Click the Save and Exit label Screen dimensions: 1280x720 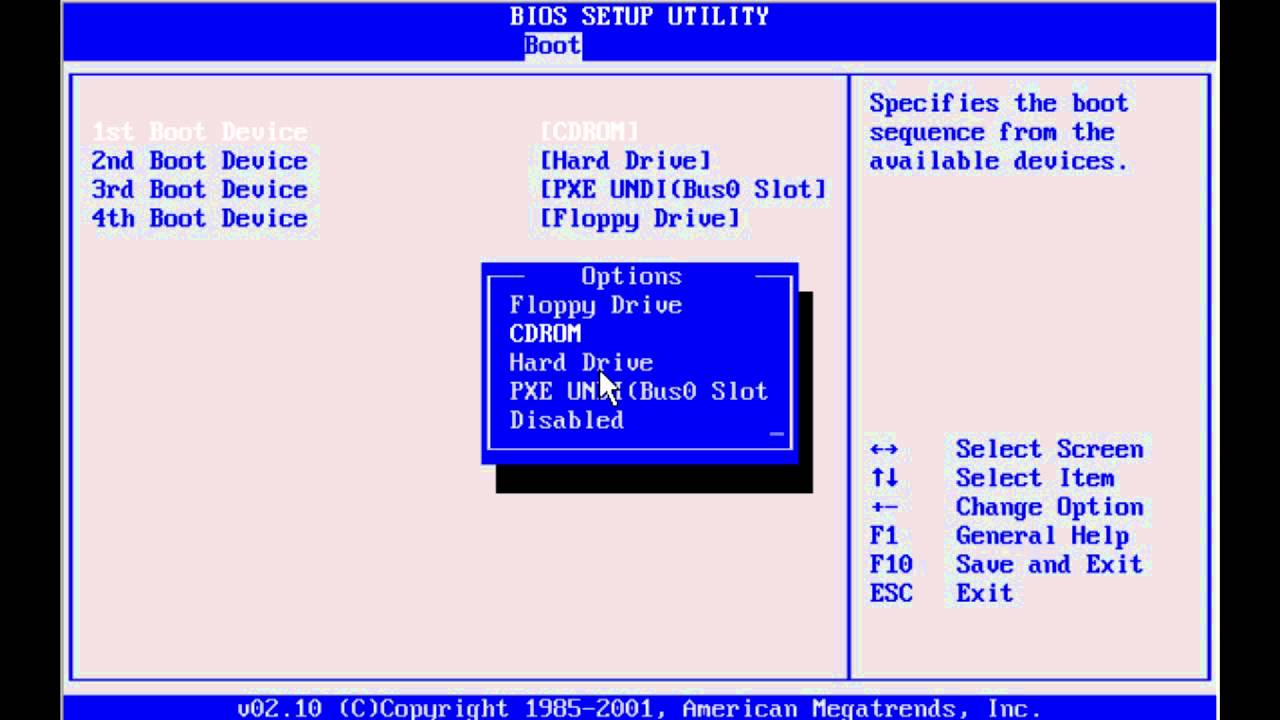point(1049,565)
